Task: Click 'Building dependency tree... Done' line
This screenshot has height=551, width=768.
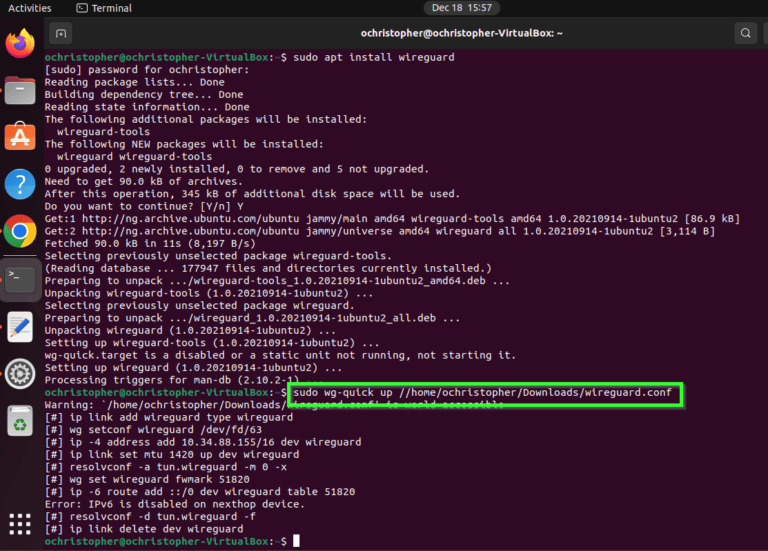Action: coord(144,95)
